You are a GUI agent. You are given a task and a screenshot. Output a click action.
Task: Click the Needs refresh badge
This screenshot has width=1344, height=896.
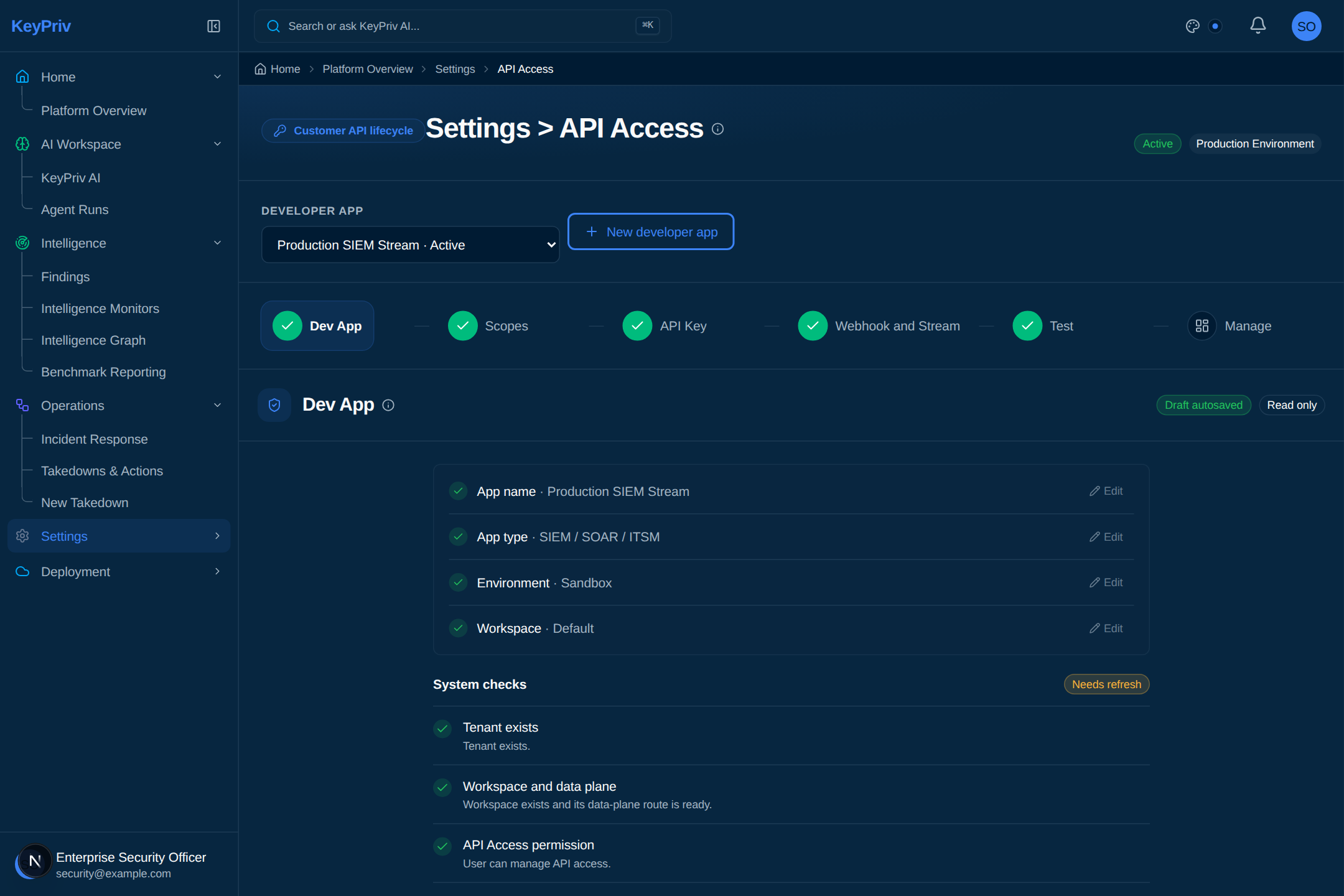click(1106, 684)
